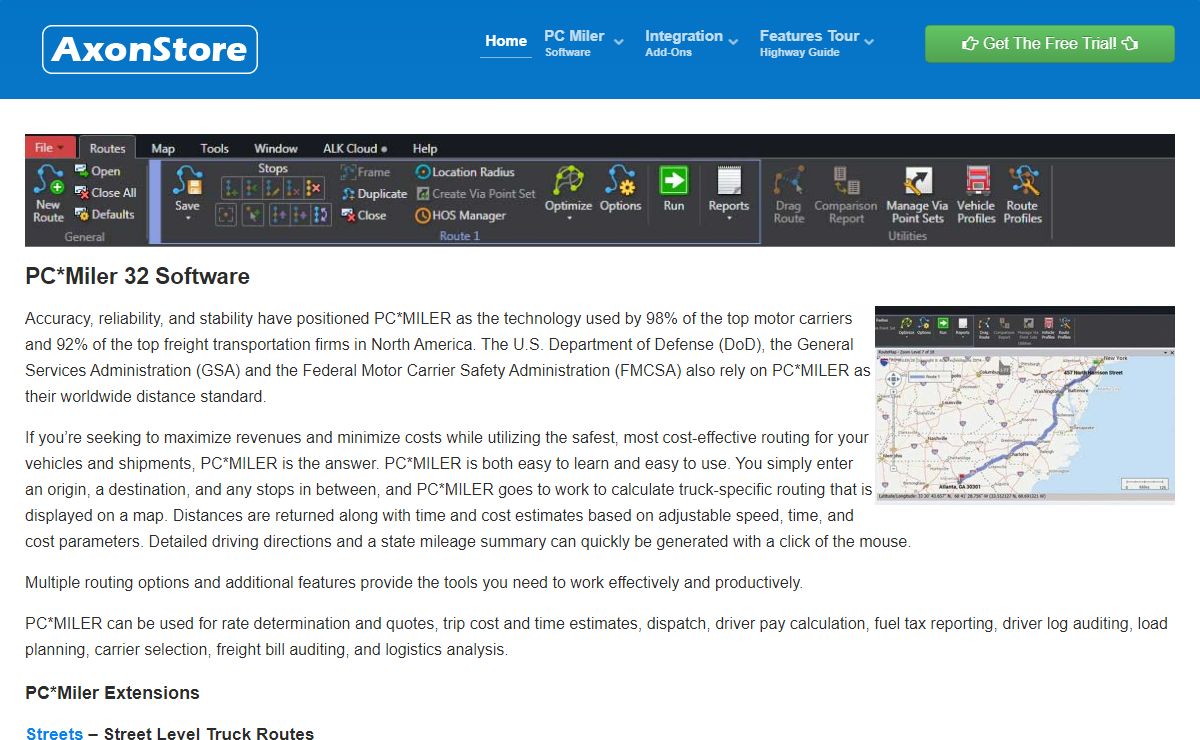The width and height of the screenshot is (1200, 740).
Task: Switch to the Tools ribbon tab
Action: pyautogui.click(x=215, y=148)
